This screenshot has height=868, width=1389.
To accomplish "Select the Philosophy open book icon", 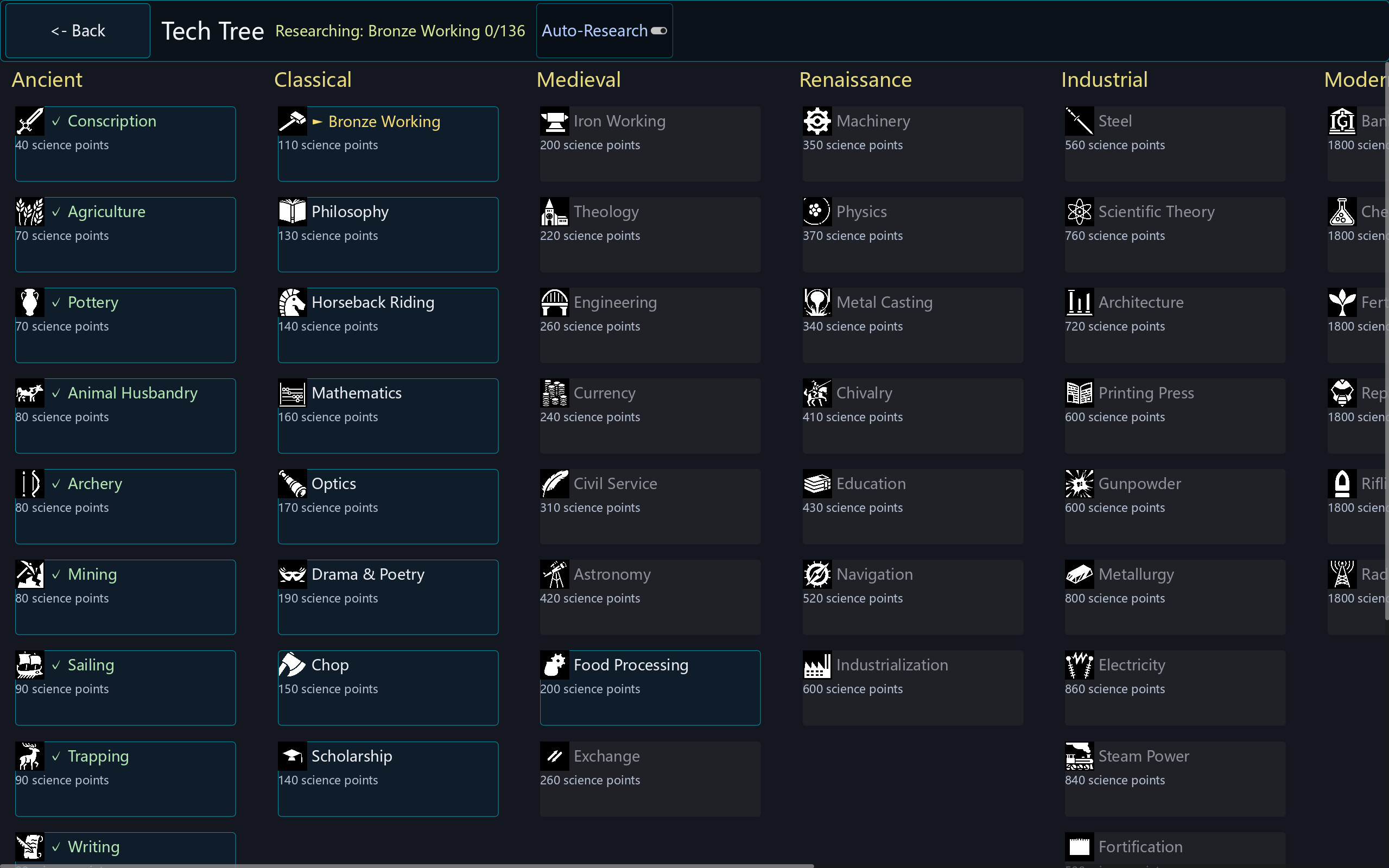I will tap(292, 212).
